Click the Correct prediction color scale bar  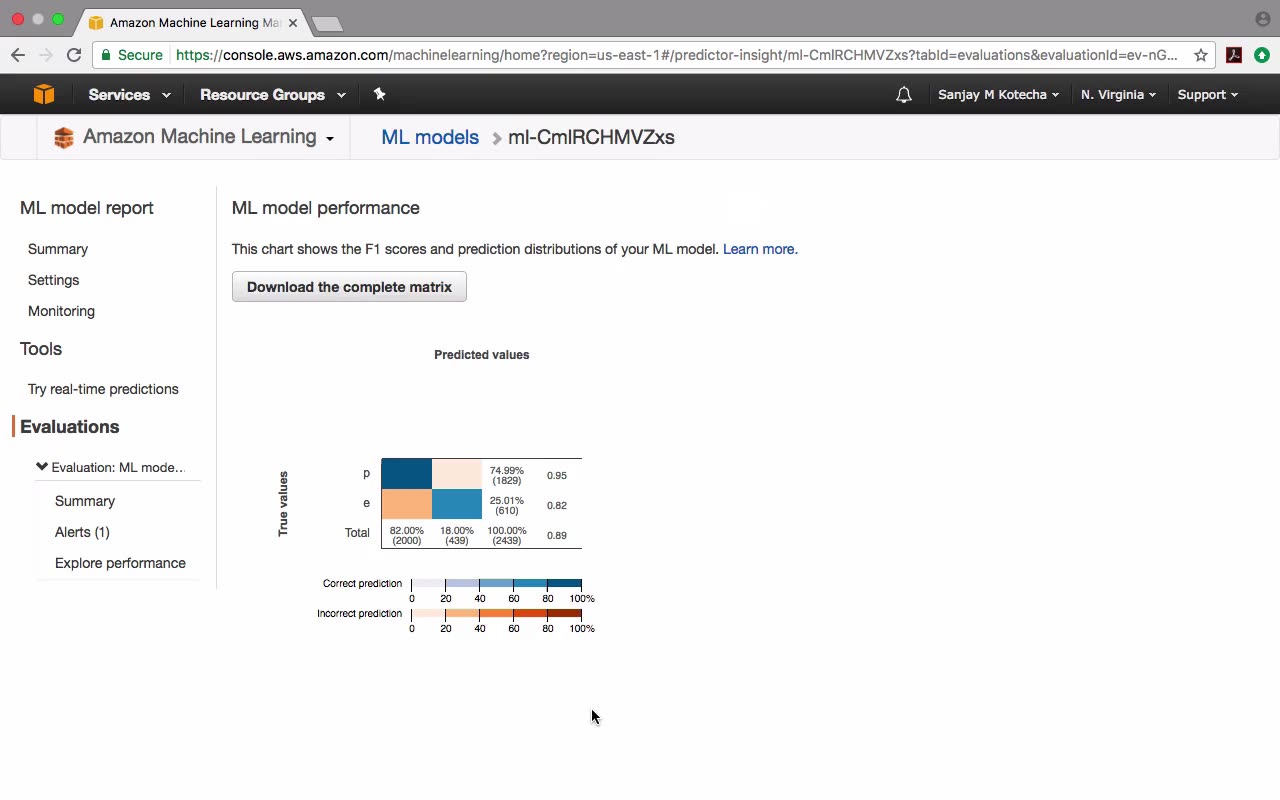coord(496,584)
